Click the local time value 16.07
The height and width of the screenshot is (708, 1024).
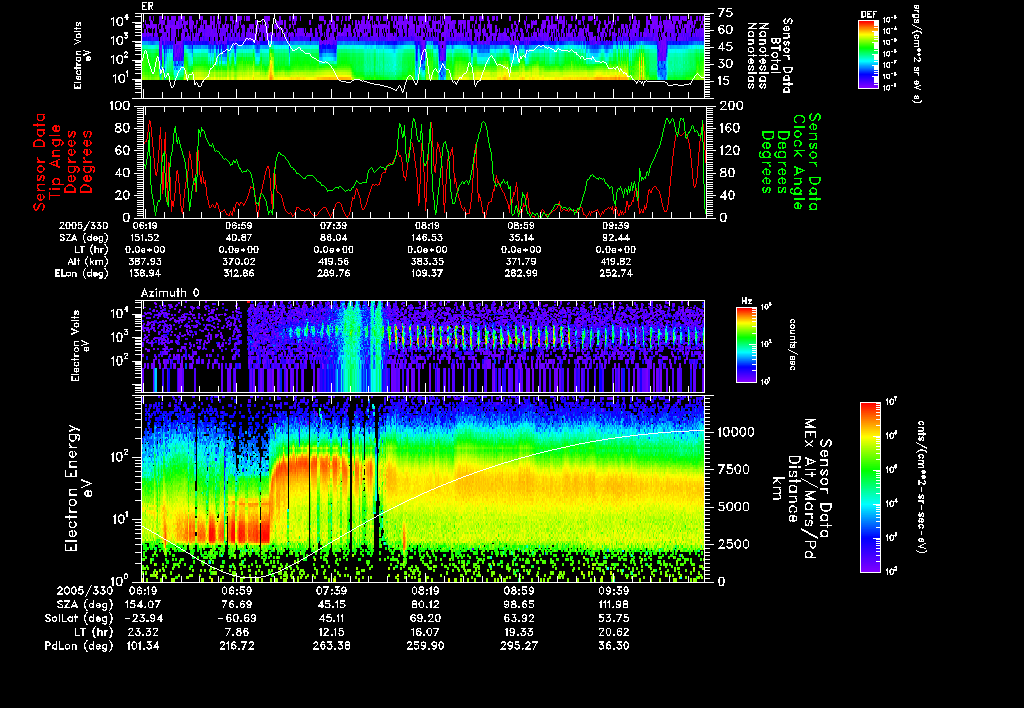coord(426,632)
